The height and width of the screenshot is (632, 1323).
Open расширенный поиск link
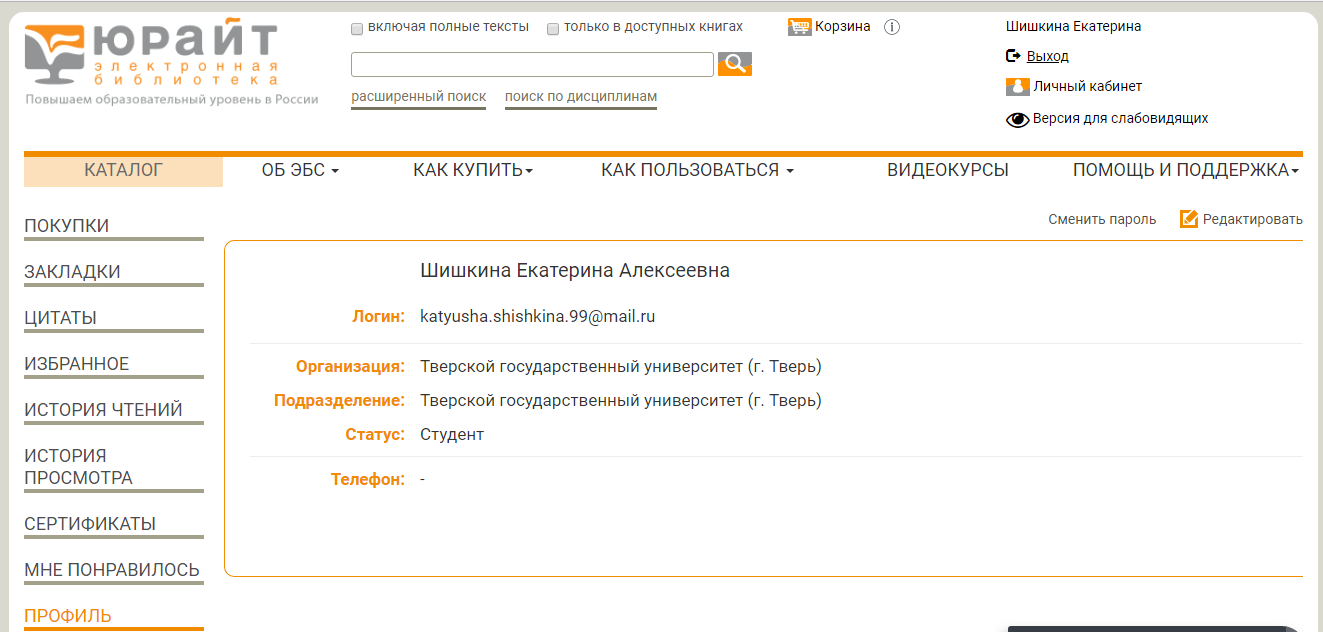click(x=417, y=96)
